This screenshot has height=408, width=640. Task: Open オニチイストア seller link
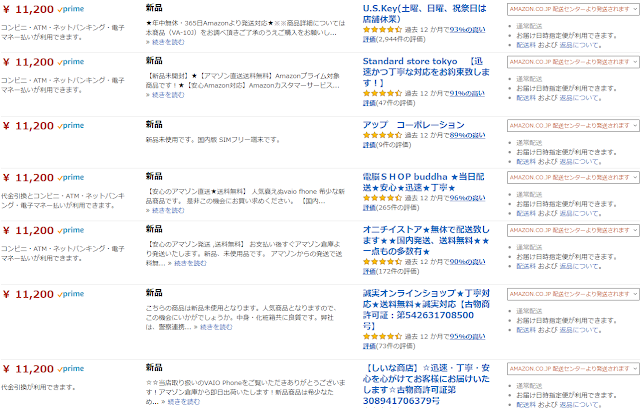(426, 241)
